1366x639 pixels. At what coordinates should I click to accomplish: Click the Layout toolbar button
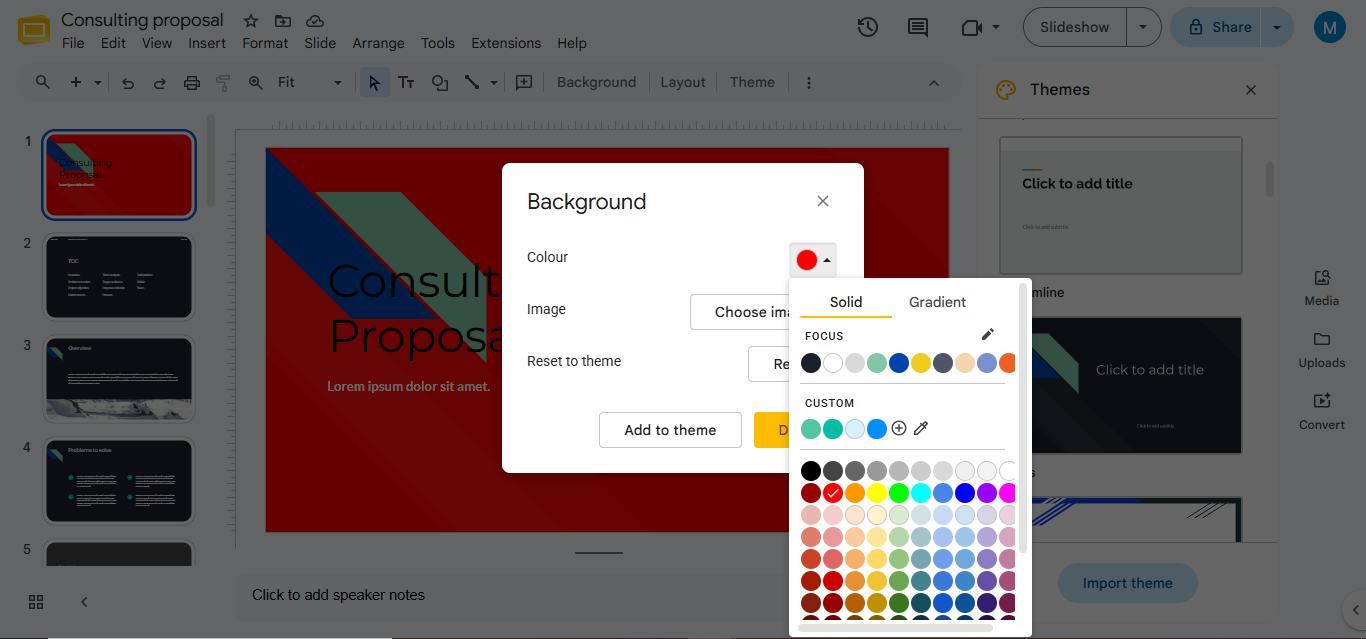(x=683, y=82)
